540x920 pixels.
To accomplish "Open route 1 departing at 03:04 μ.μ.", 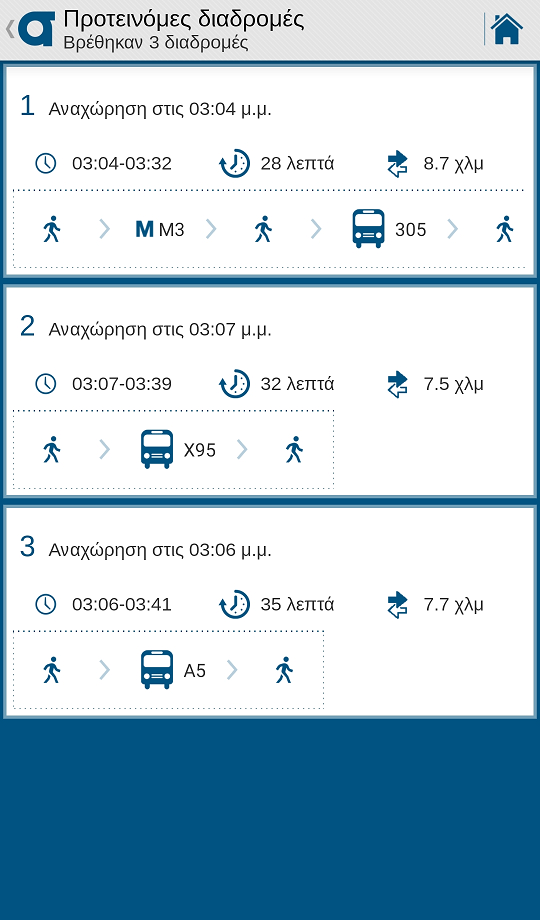I will point(269,171).
